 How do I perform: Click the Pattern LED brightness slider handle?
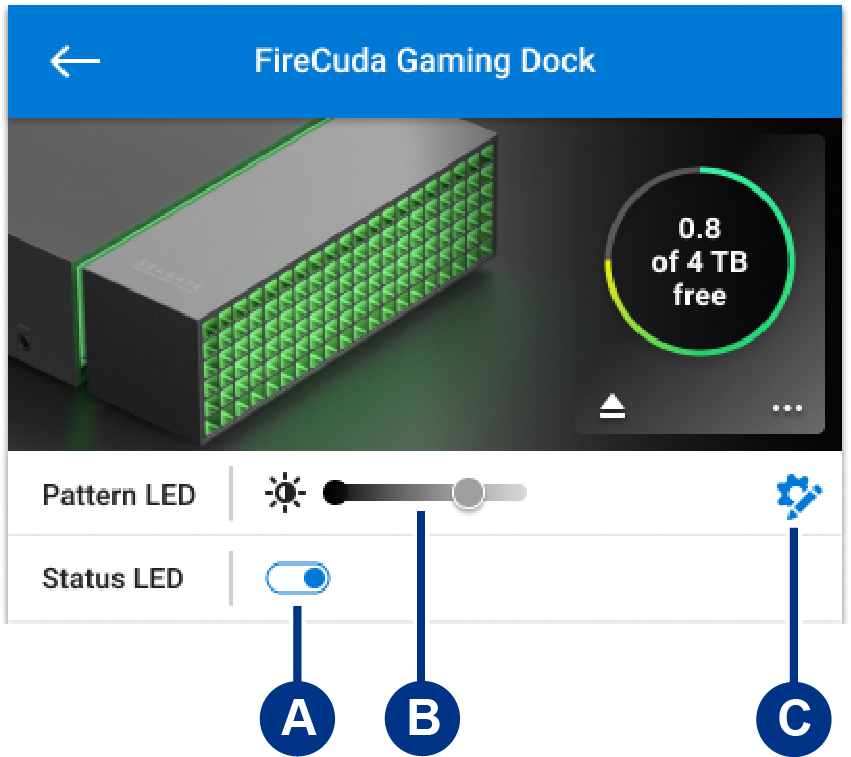[467, 492]
